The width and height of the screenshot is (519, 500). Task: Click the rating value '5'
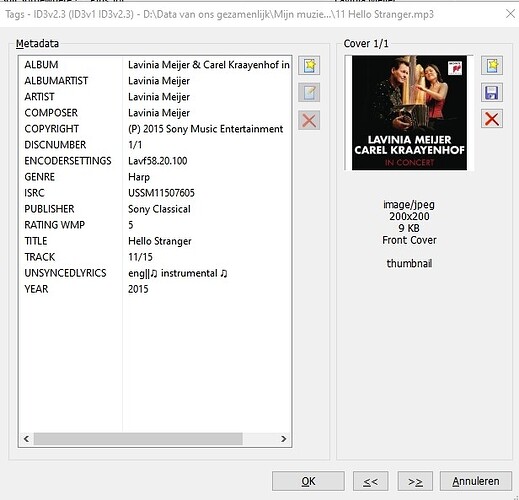point(131,225)
